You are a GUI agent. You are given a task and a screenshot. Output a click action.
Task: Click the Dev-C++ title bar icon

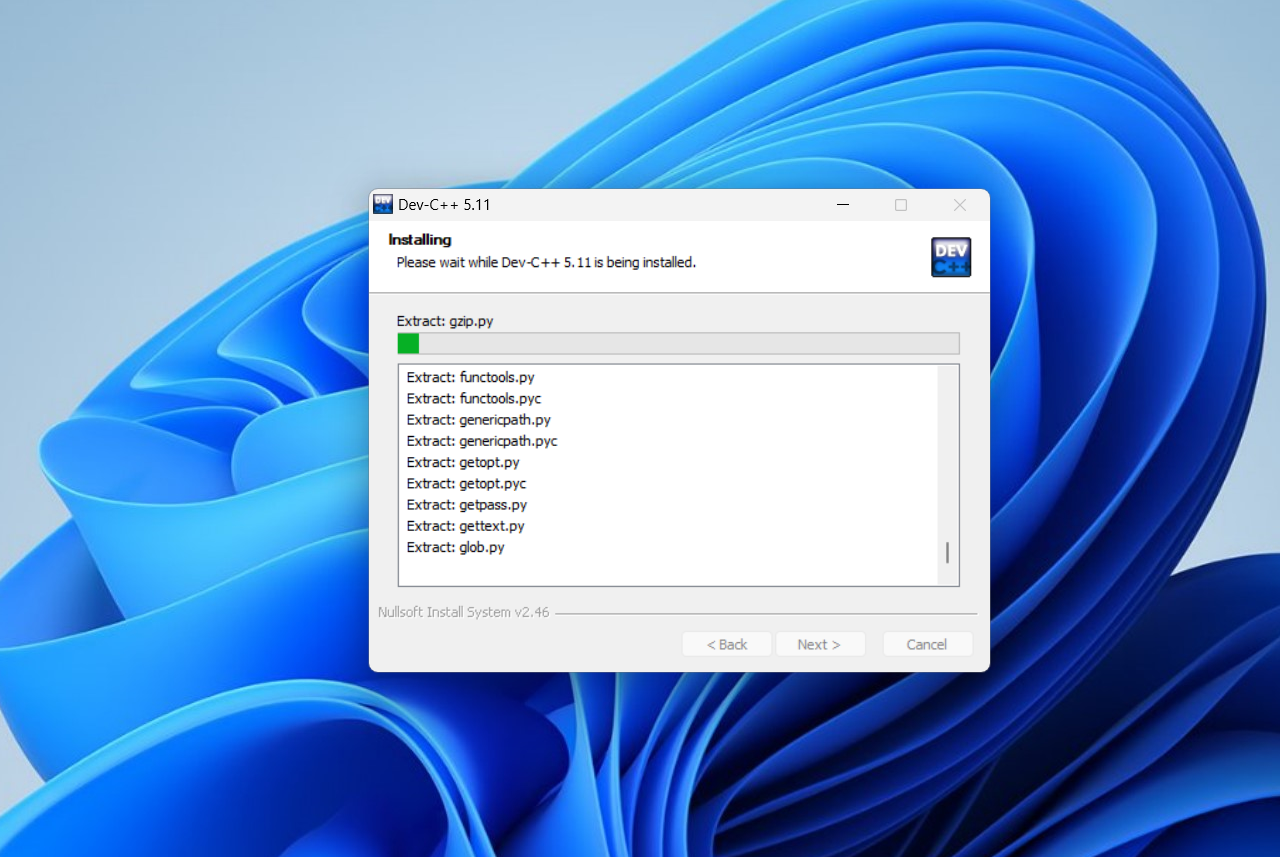point(383,204)
